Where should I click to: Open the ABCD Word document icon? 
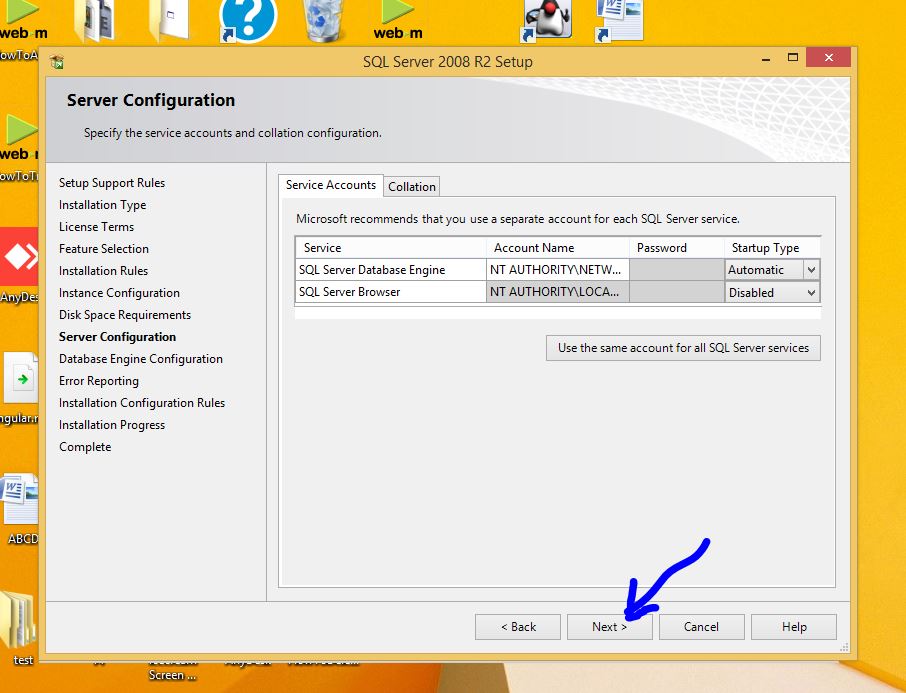point(20,500)
